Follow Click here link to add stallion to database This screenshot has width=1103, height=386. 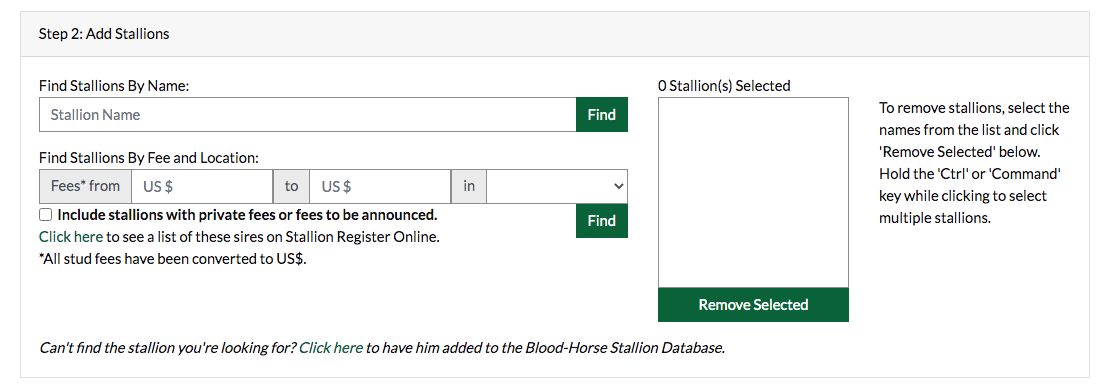pos(331,347)
